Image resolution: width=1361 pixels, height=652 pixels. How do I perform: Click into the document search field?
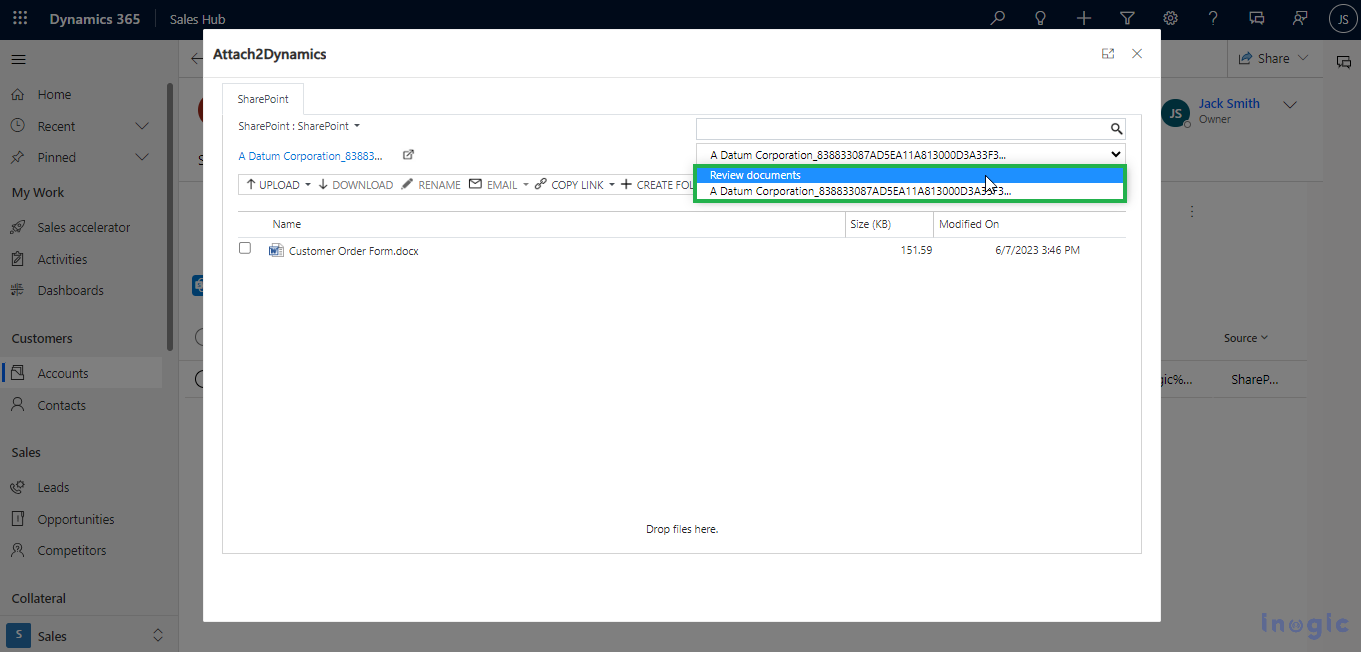(x=900, y=129)
